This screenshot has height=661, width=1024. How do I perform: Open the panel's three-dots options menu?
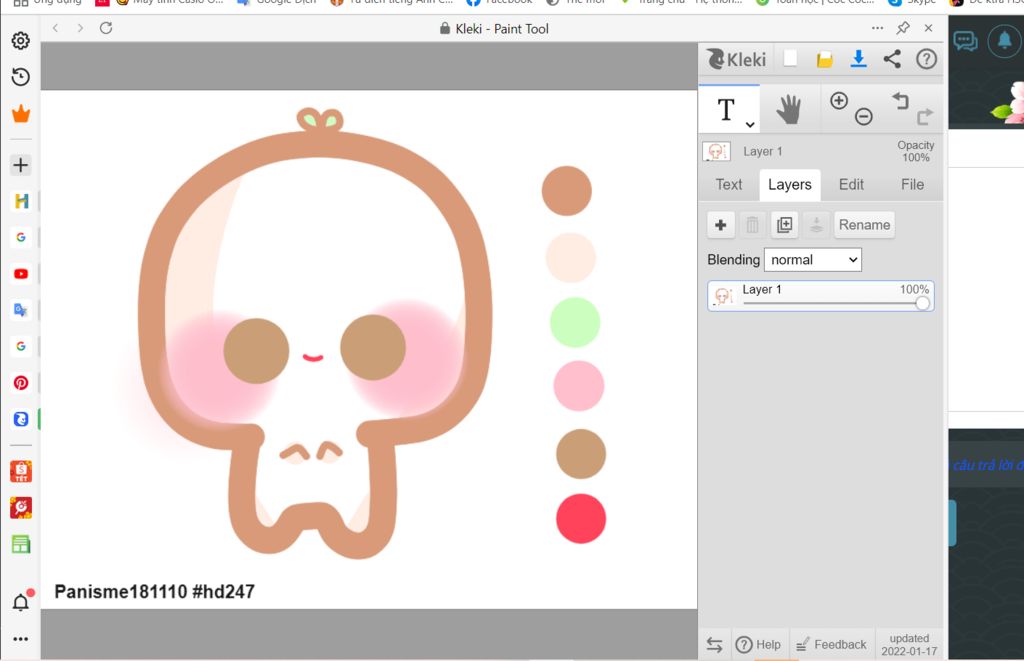(877, 28)
